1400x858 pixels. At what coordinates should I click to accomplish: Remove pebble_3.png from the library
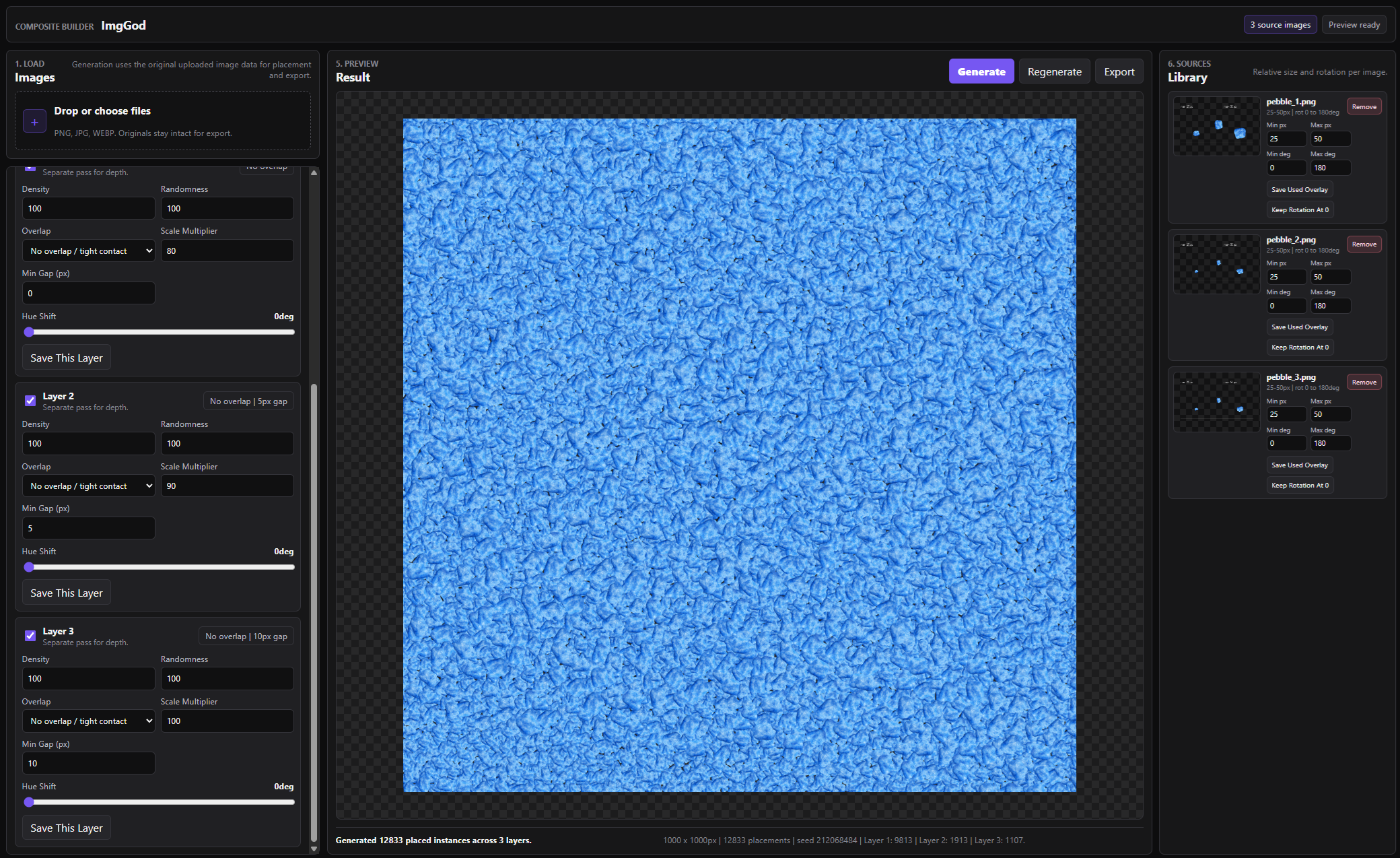(x=1364, y=382)
